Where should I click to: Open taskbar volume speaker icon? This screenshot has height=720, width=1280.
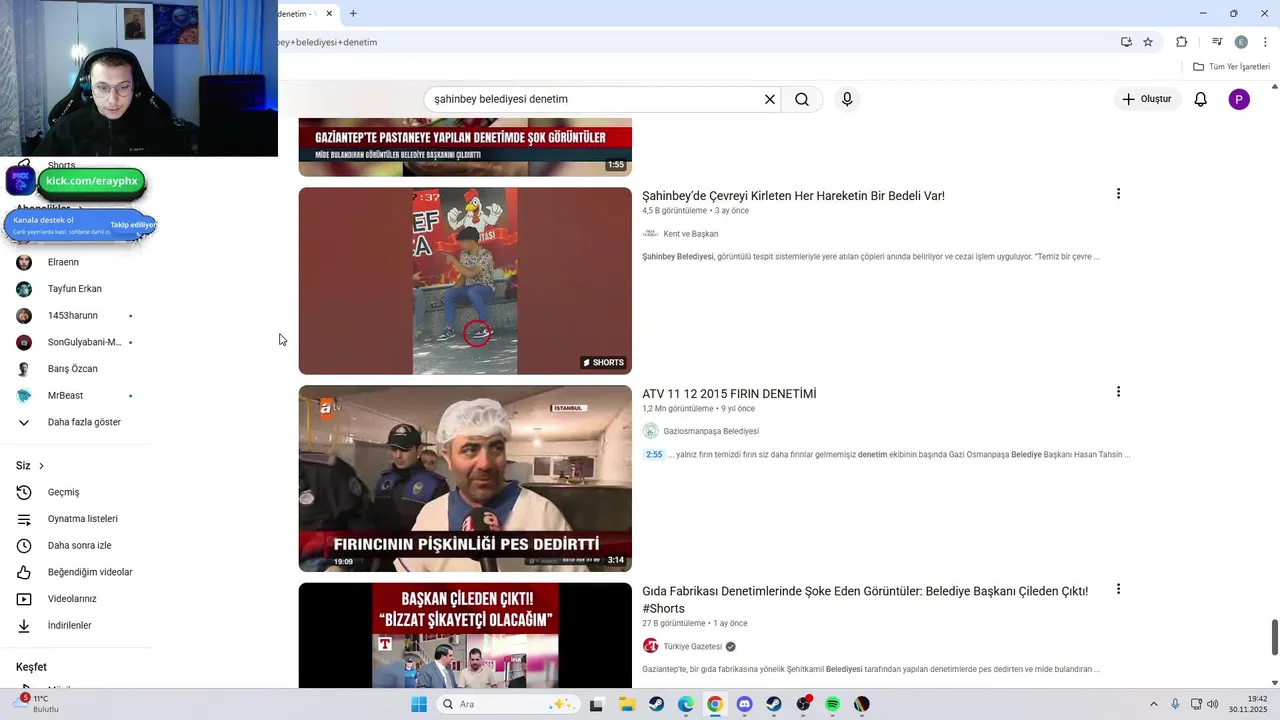(1213, 704)
